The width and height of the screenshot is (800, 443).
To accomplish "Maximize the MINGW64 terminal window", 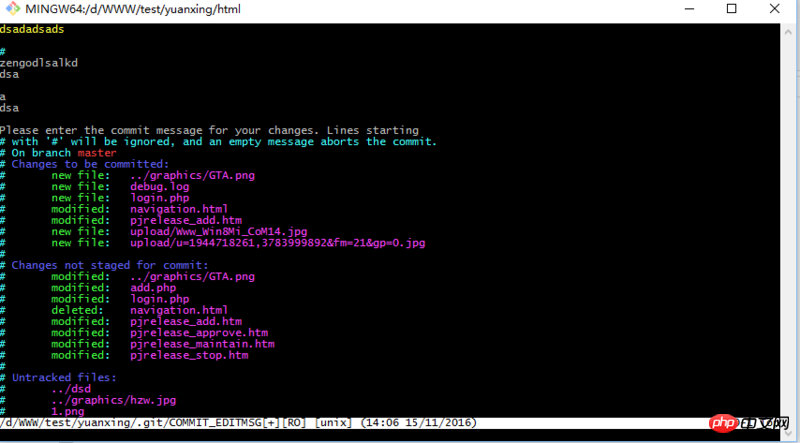I will click(x=732, y=9).
